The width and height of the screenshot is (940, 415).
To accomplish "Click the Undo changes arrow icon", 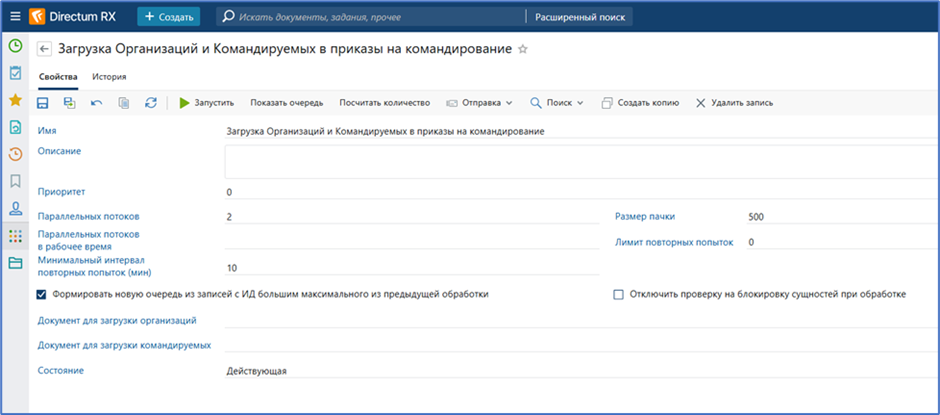I will coord(96,103).
